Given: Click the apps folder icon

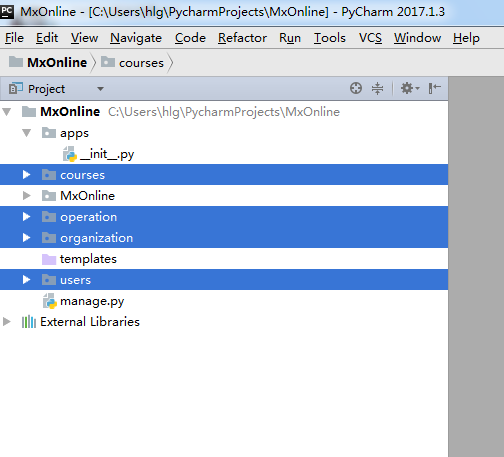Looking at the screenshot, I should tap(49, 133).
